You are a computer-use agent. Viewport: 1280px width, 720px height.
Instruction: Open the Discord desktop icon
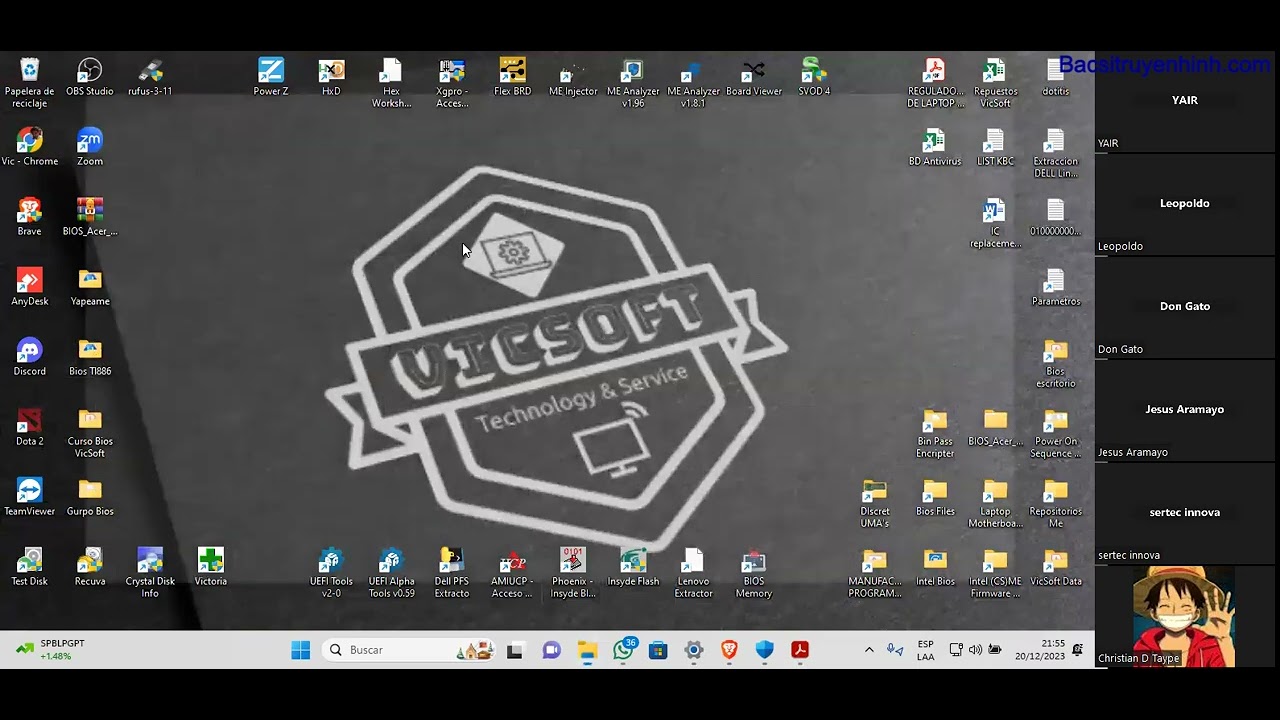pyautogui.click(x=29, y=357)
